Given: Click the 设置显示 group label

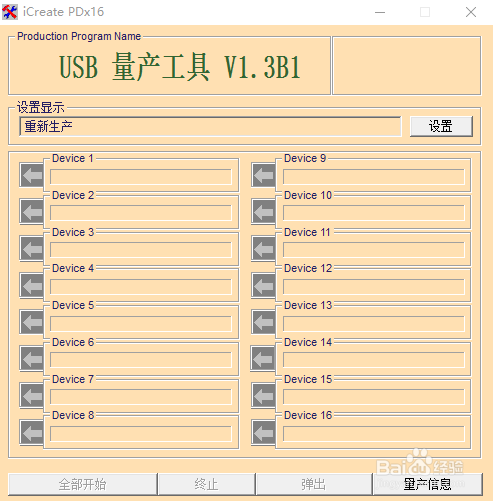Looking at the screenshot, I should coord(41,107).
